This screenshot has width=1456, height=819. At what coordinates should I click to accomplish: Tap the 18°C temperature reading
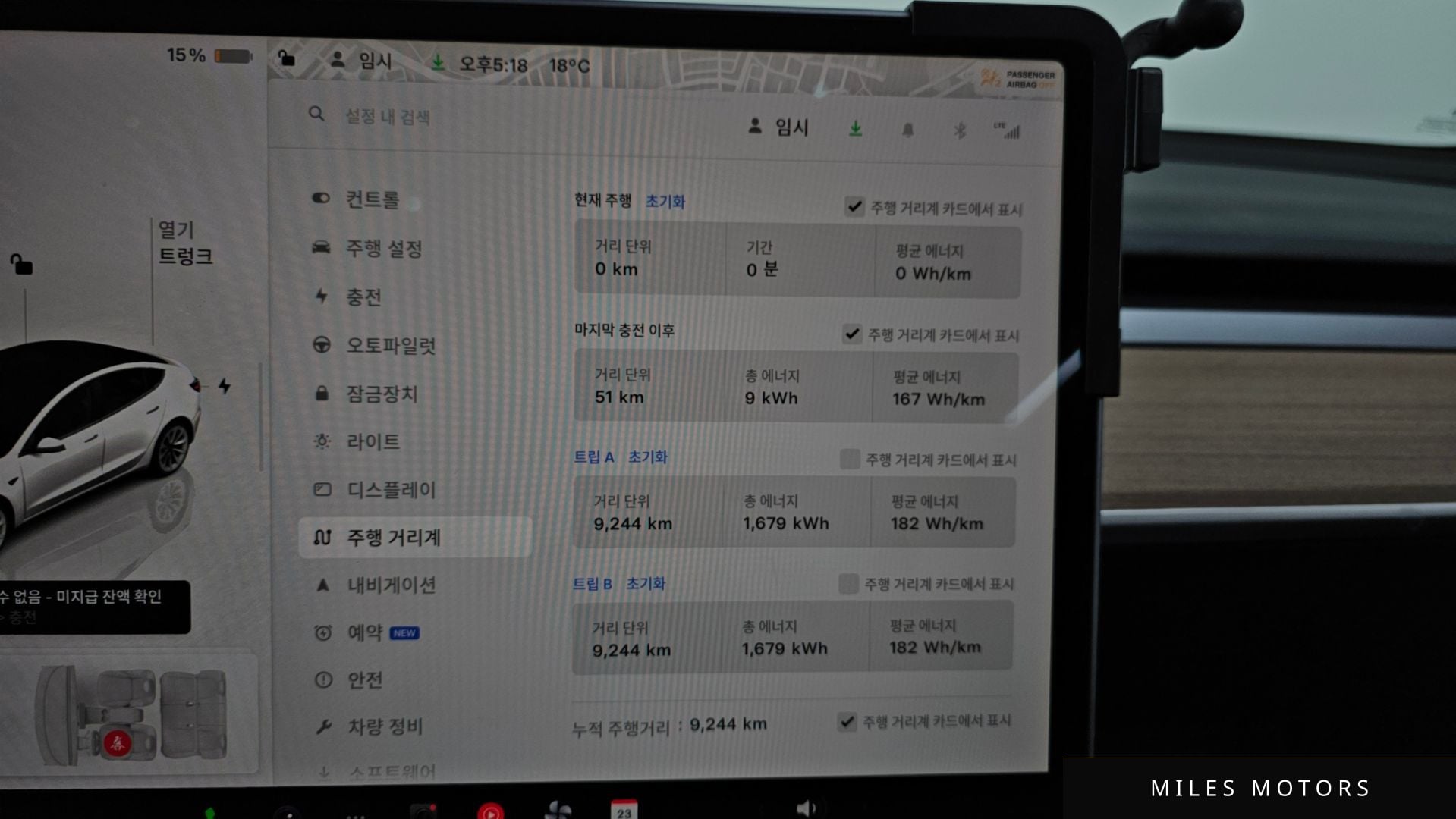click(569, 65)
